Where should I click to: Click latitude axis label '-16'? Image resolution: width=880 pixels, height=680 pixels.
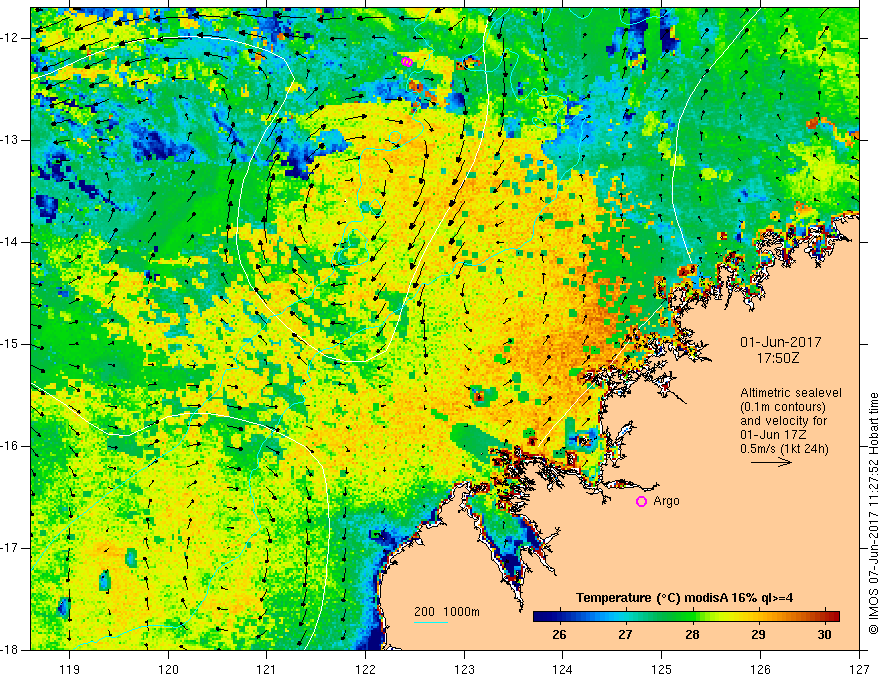click(x=11, y=446)
